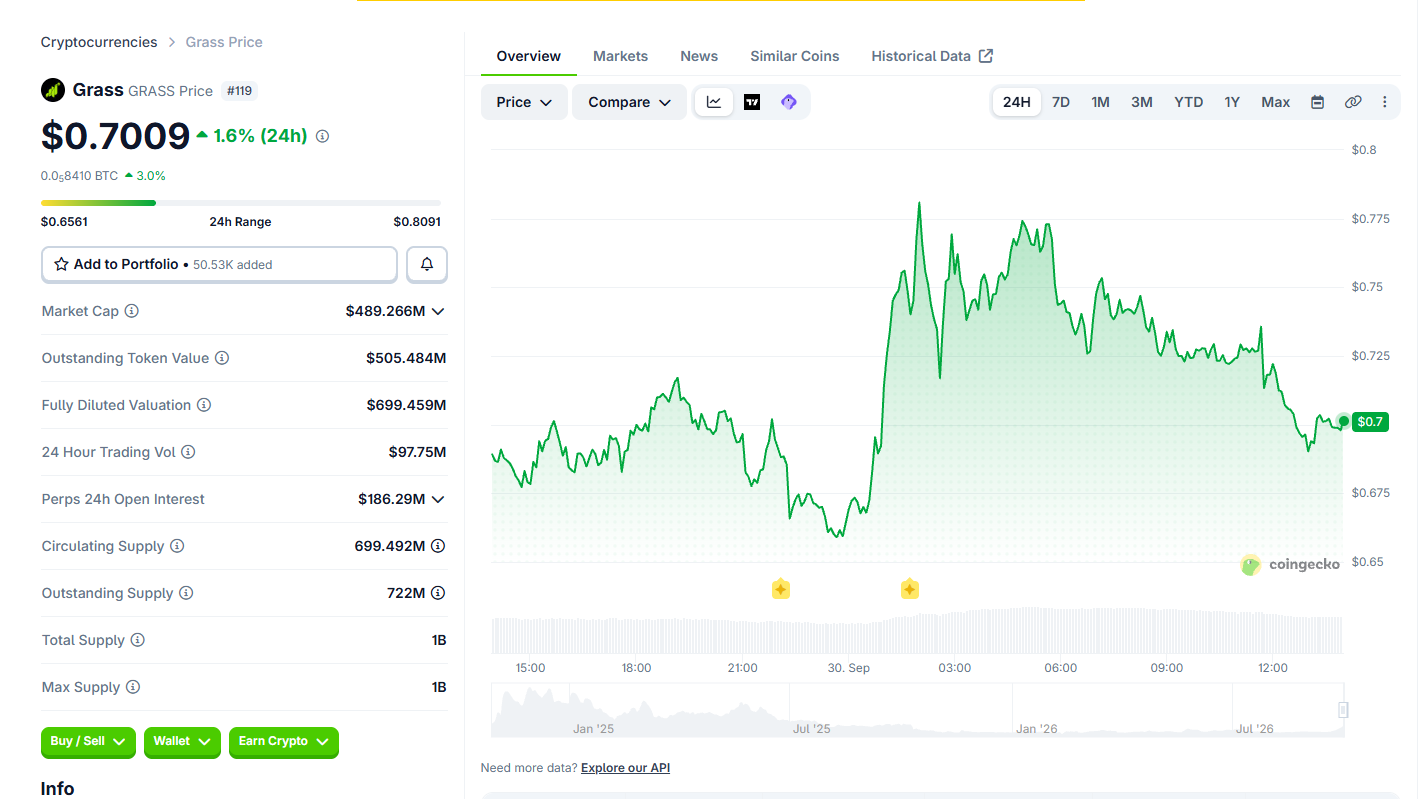Screen dimensions: 1422x799
Task: Open the News tab
Action: tap(699, 56)
